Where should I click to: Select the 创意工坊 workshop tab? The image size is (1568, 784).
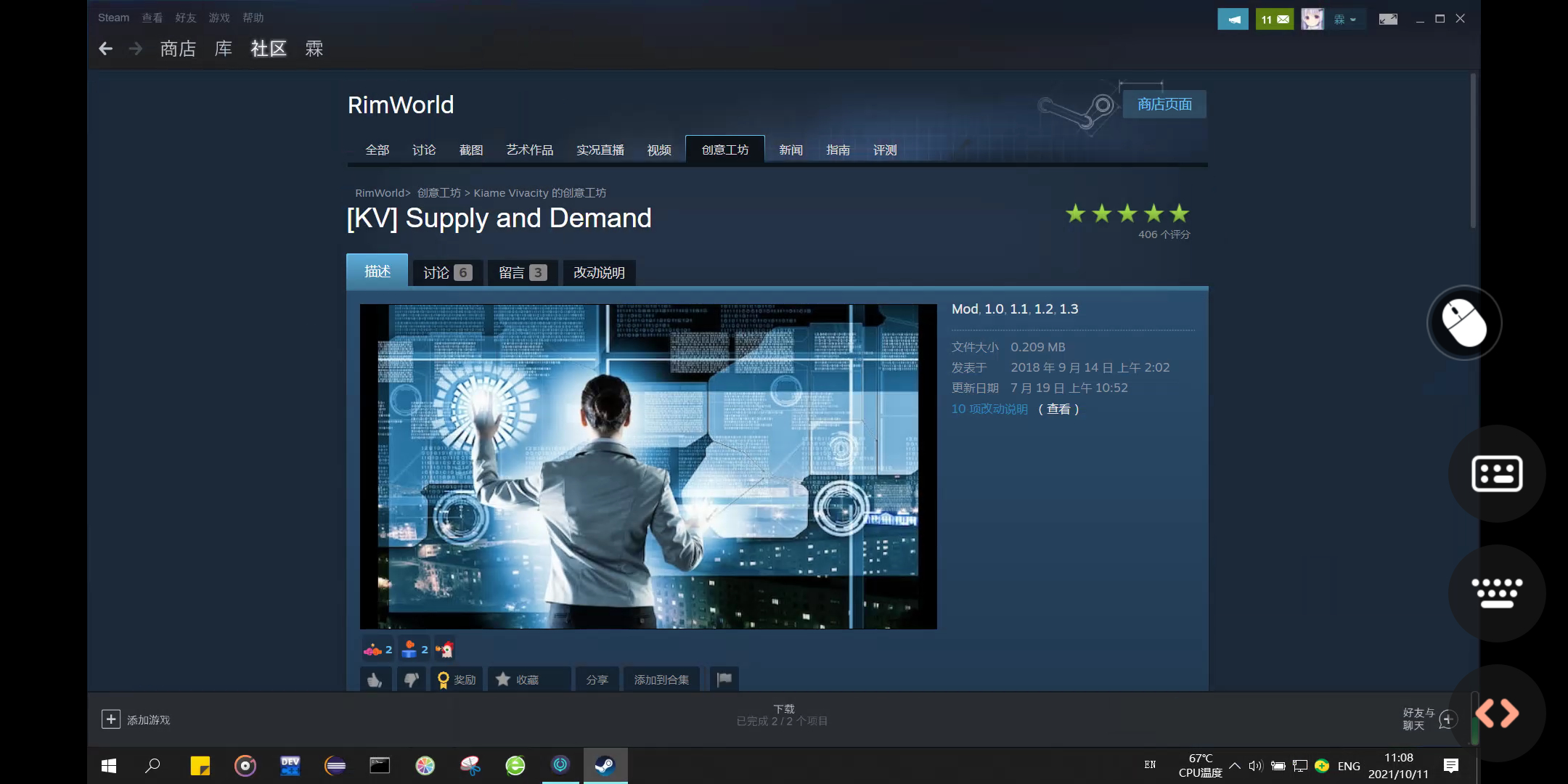click(x=725, y=150)
